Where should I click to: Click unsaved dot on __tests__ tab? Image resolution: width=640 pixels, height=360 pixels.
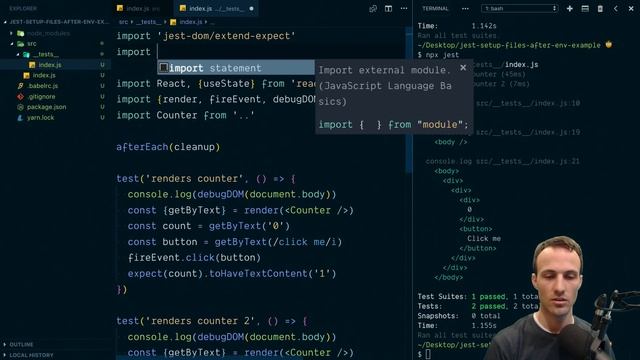click(251, 9)
